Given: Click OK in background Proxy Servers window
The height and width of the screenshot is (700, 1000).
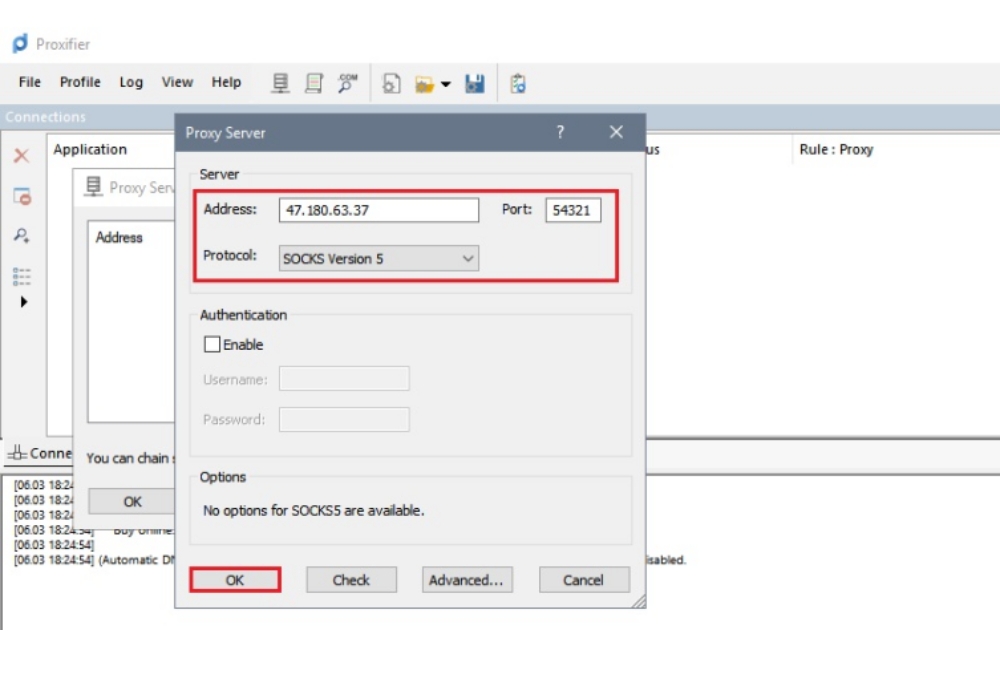Looking at the screenshot, I should 131,502.
